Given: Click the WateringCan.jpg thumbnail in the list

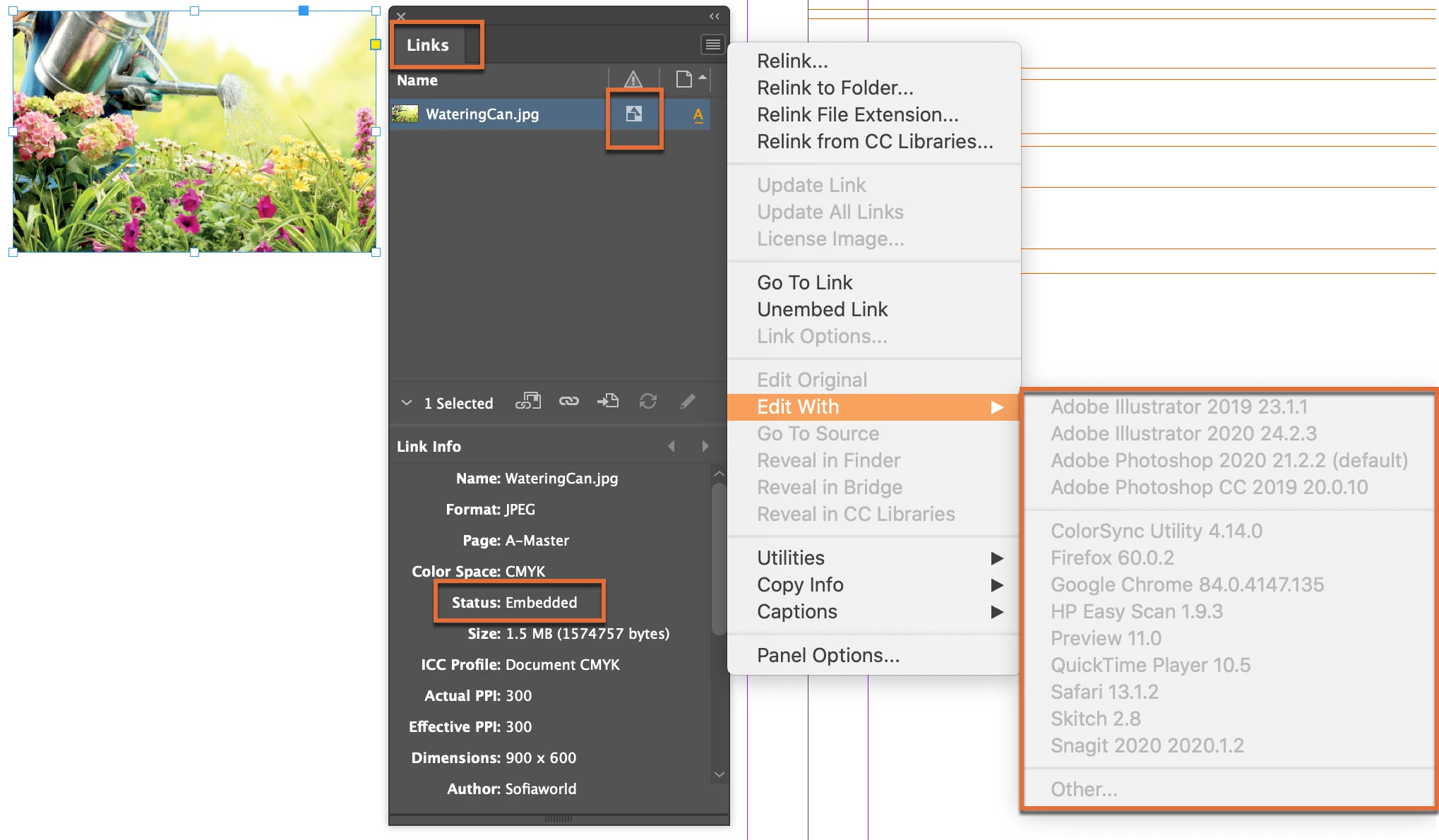Looking at the screenshot, I should 405,114.
